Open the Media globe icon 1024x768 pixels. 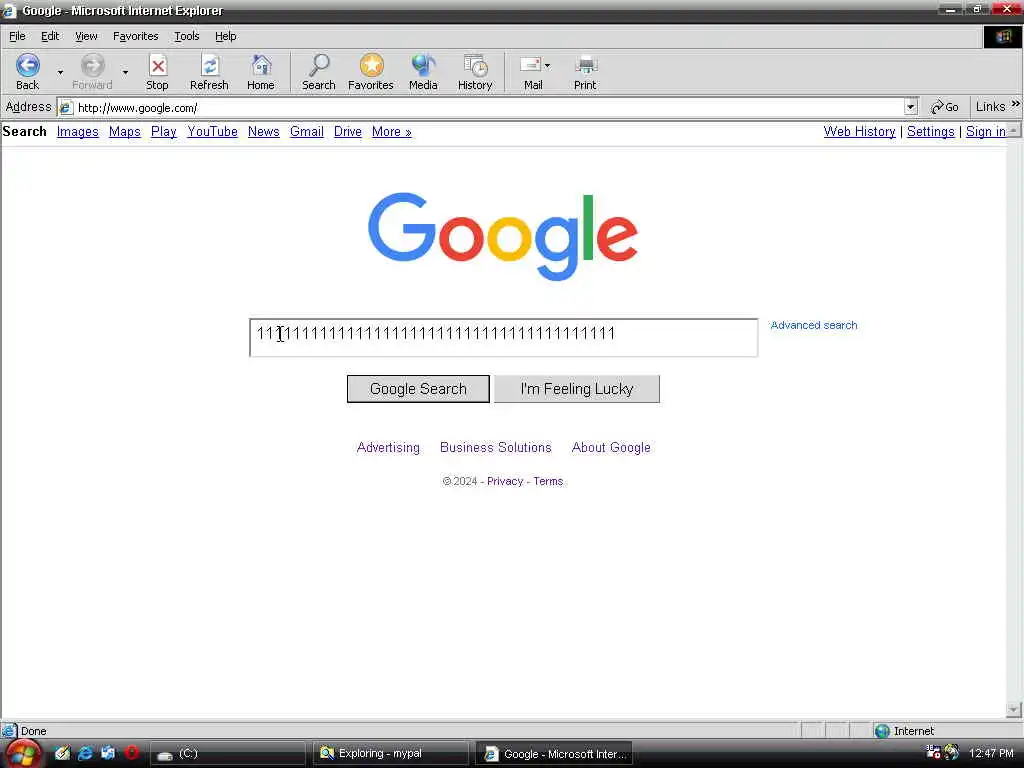[423, 65]
